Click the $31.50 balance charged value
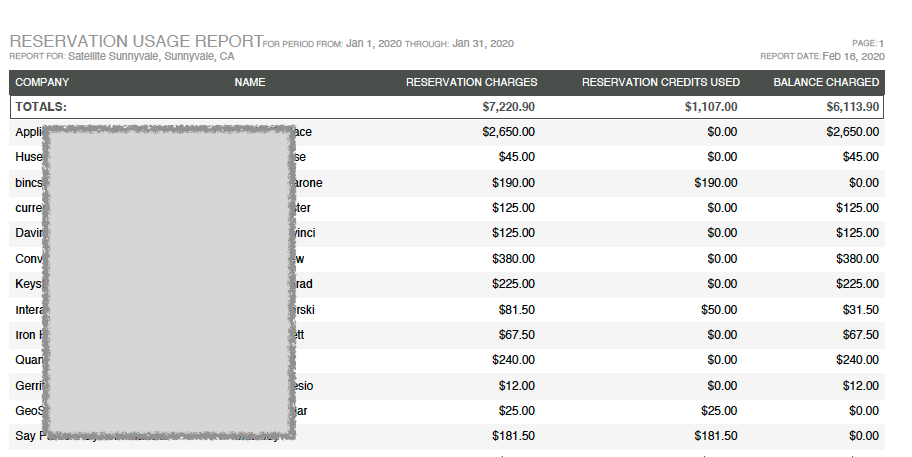 pos(861,309)
